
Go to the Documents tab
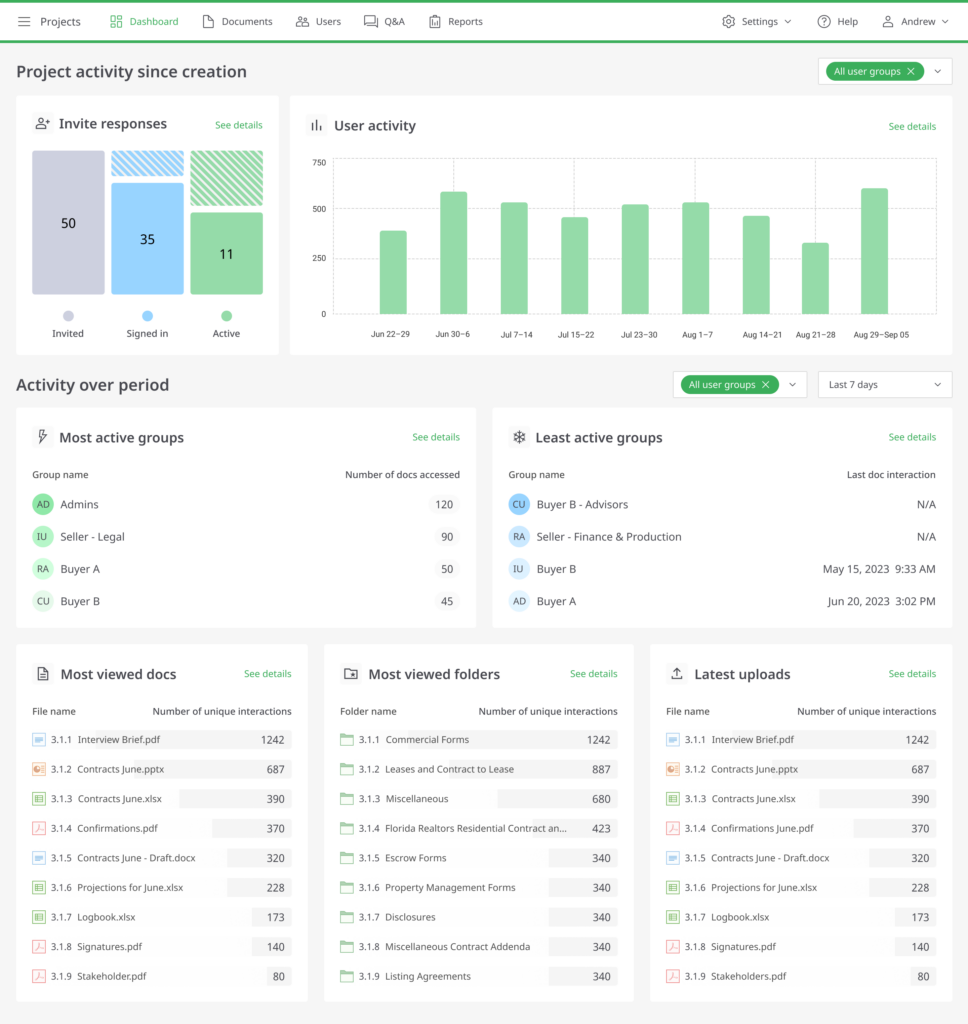point(237,21)
